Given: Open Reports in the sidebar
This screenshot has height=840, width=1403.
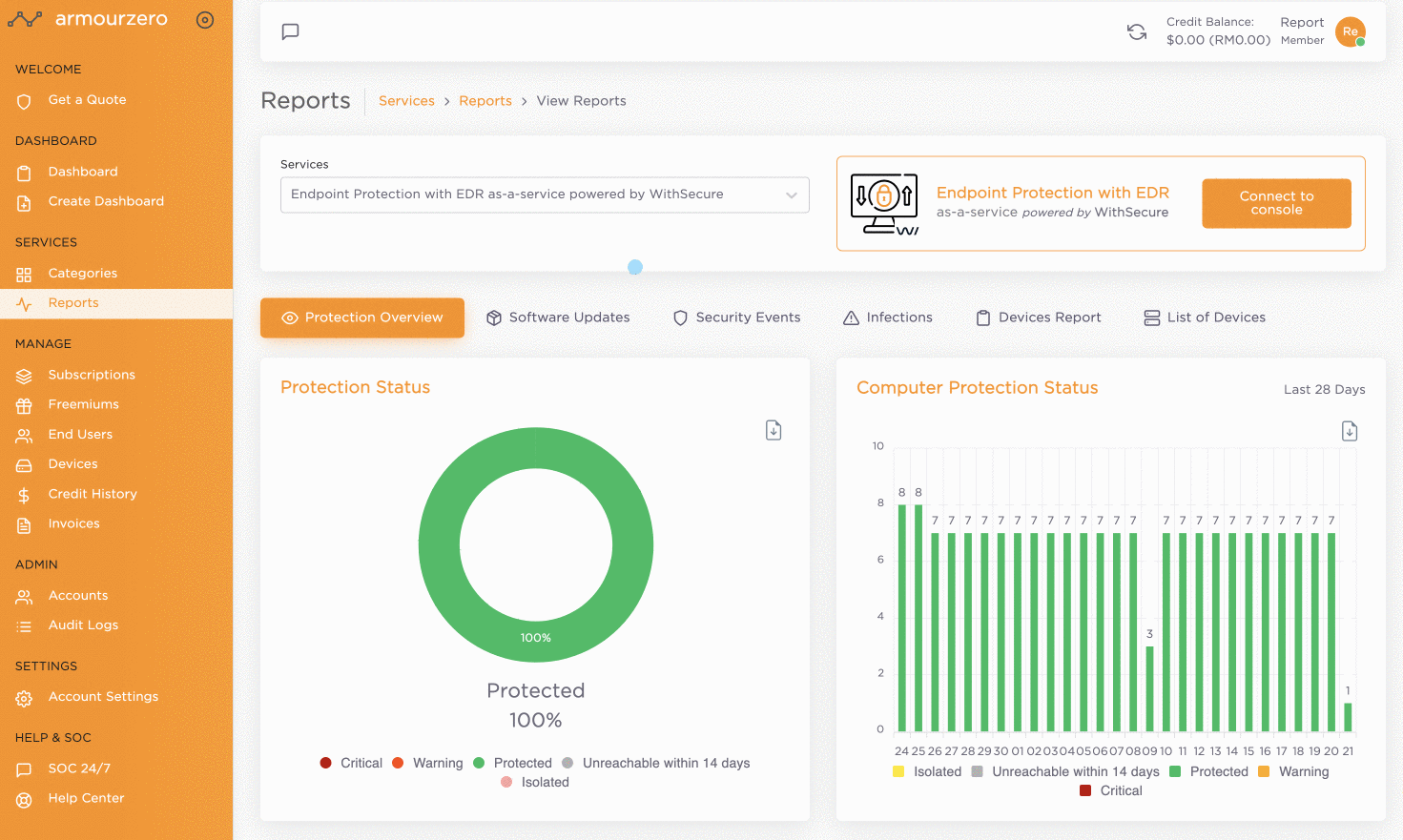Looking at the screenshot, I should [116, 303].
